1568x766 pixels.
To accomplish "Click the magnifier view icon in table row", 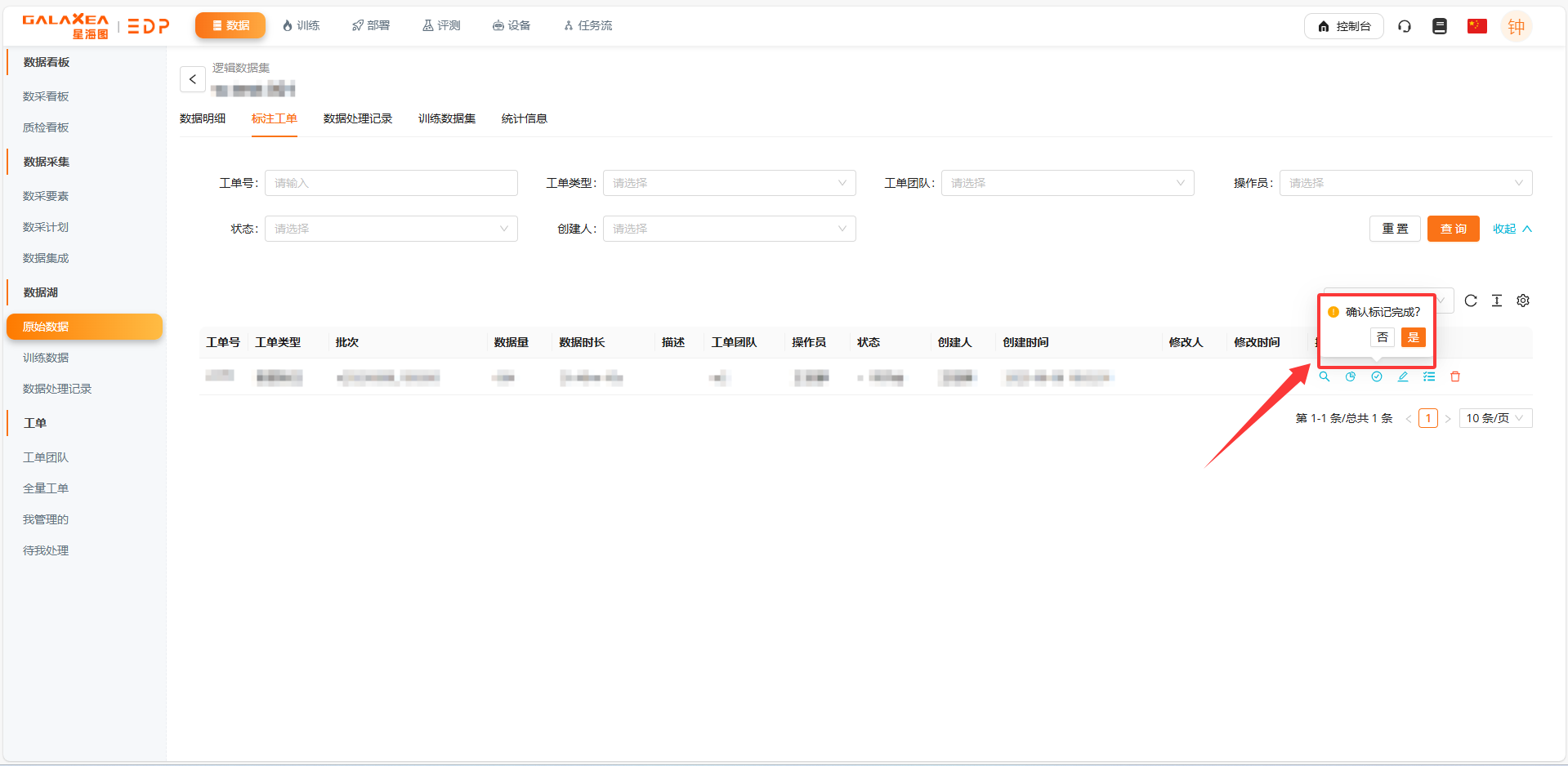I will 1325,376.
